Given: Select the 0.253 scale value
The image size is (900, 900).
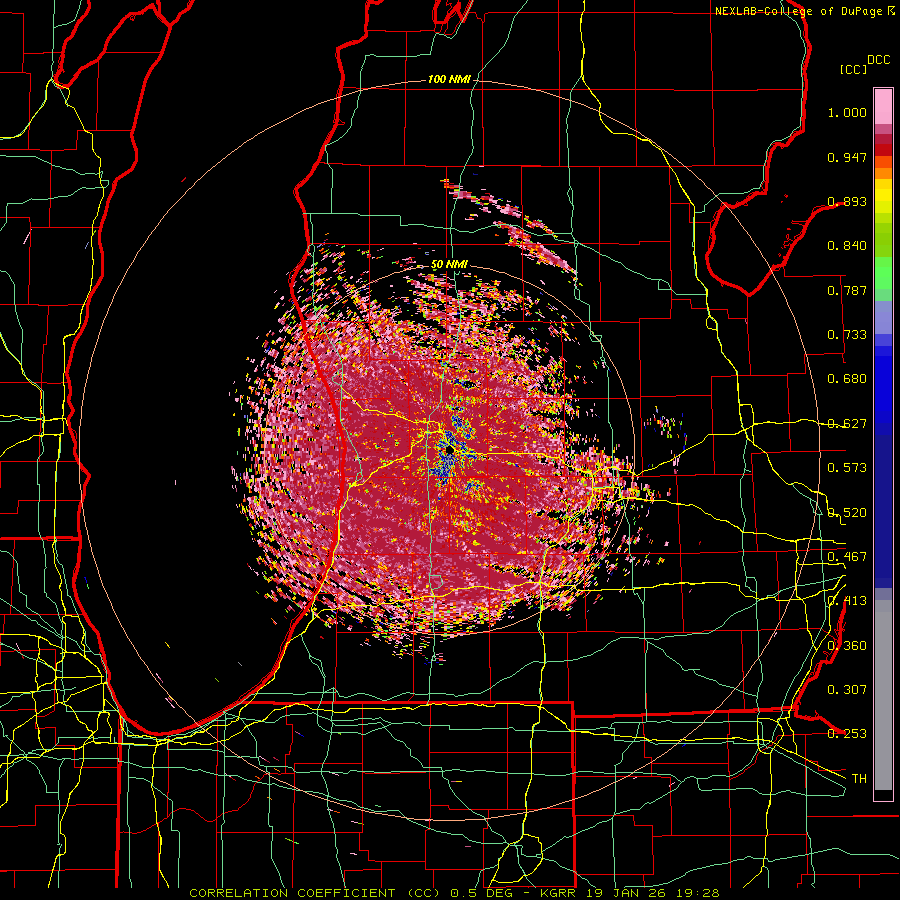Looking at the screenshot, I should coord(847,734).
